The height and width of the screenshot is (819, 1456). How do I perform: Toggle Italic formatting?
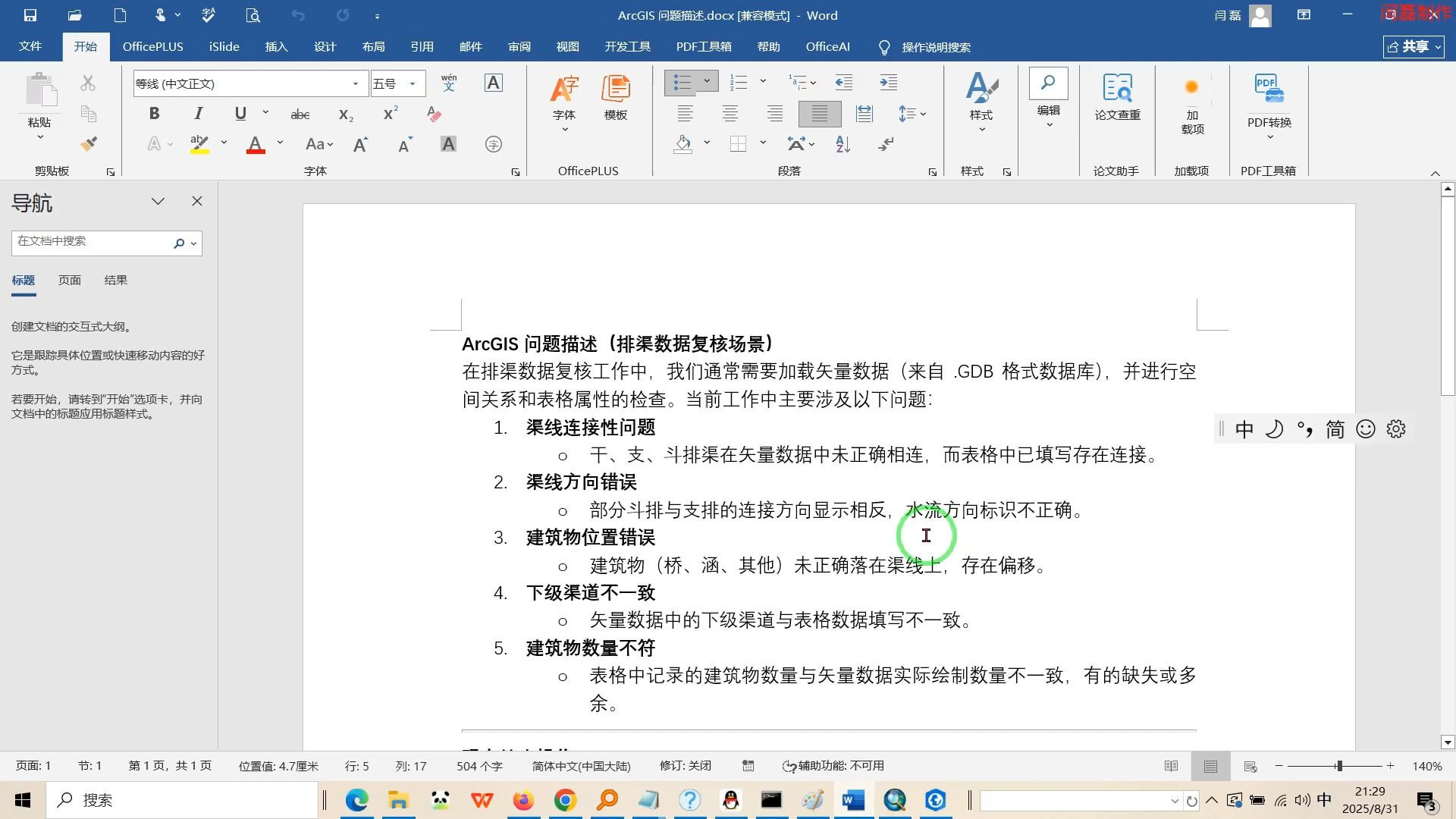click(198, 114)
